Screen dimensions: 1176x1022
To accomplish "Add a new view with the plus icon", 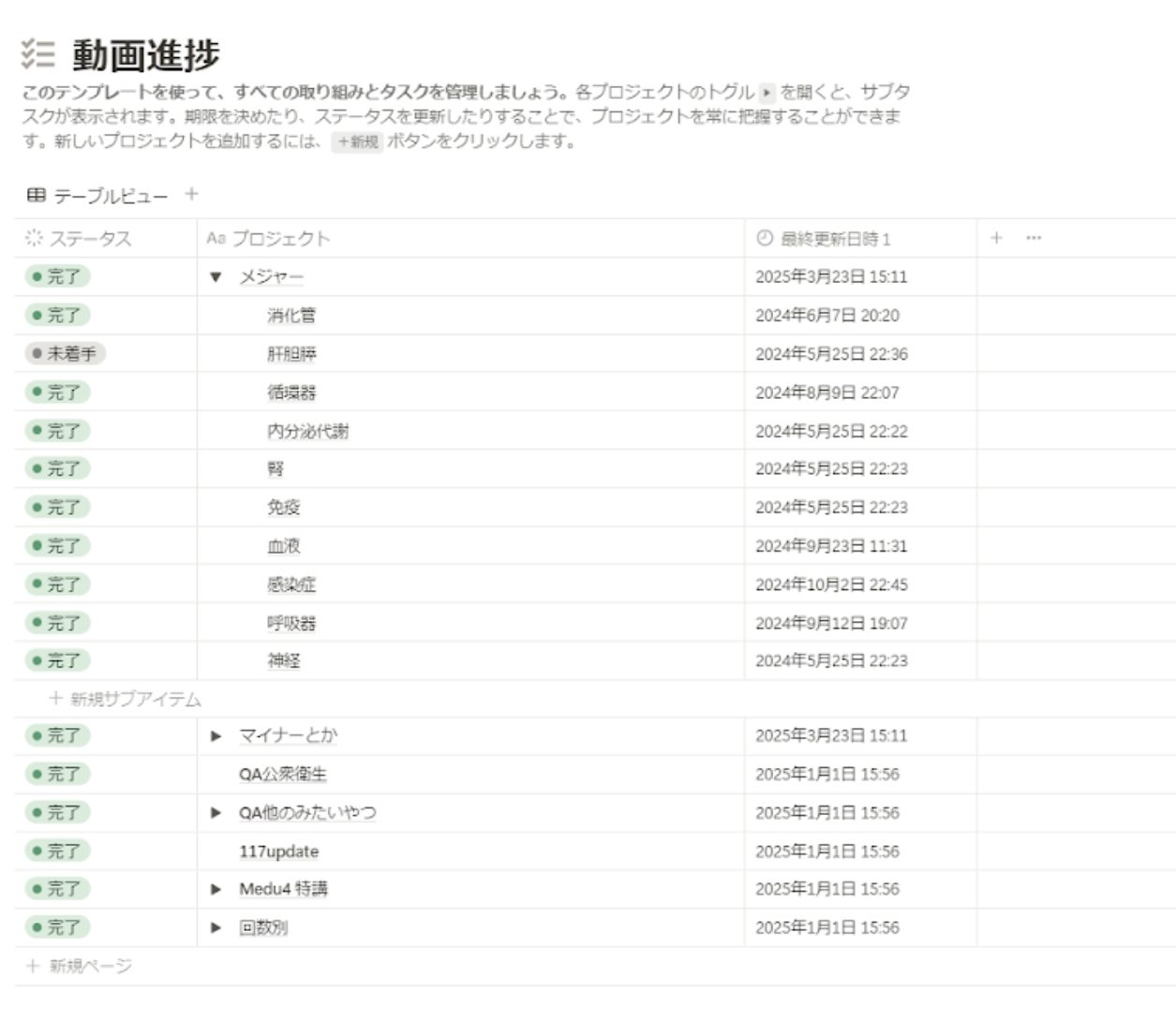I will 191,194.
